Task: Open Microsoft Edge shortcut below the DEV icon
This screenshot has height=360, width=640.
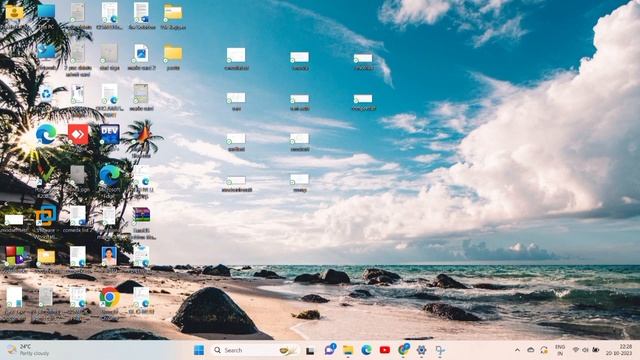Action: pyautogui.click(x=110, y=175)
